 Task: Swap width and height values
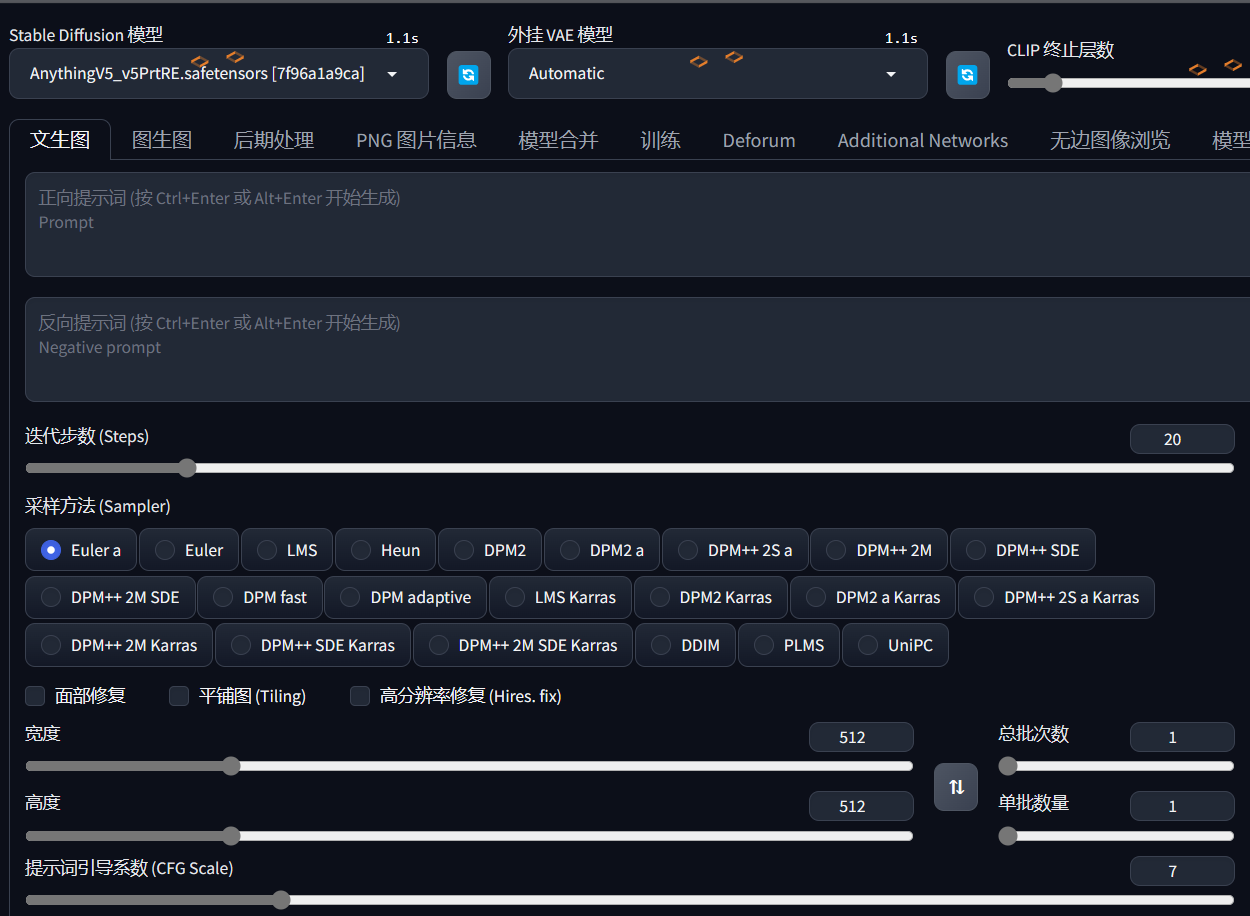(x=956, y=787)
